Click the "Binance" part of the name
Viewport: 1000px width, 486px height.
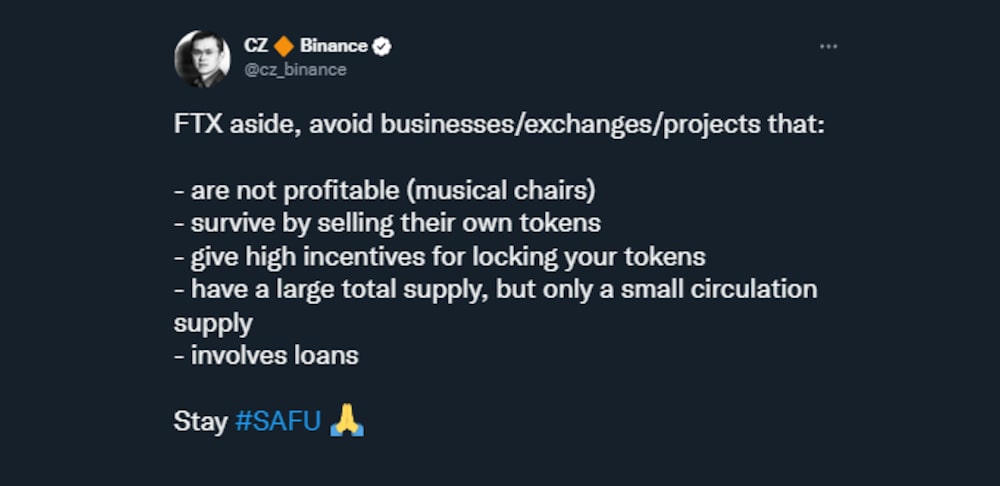tap(334, 46)
